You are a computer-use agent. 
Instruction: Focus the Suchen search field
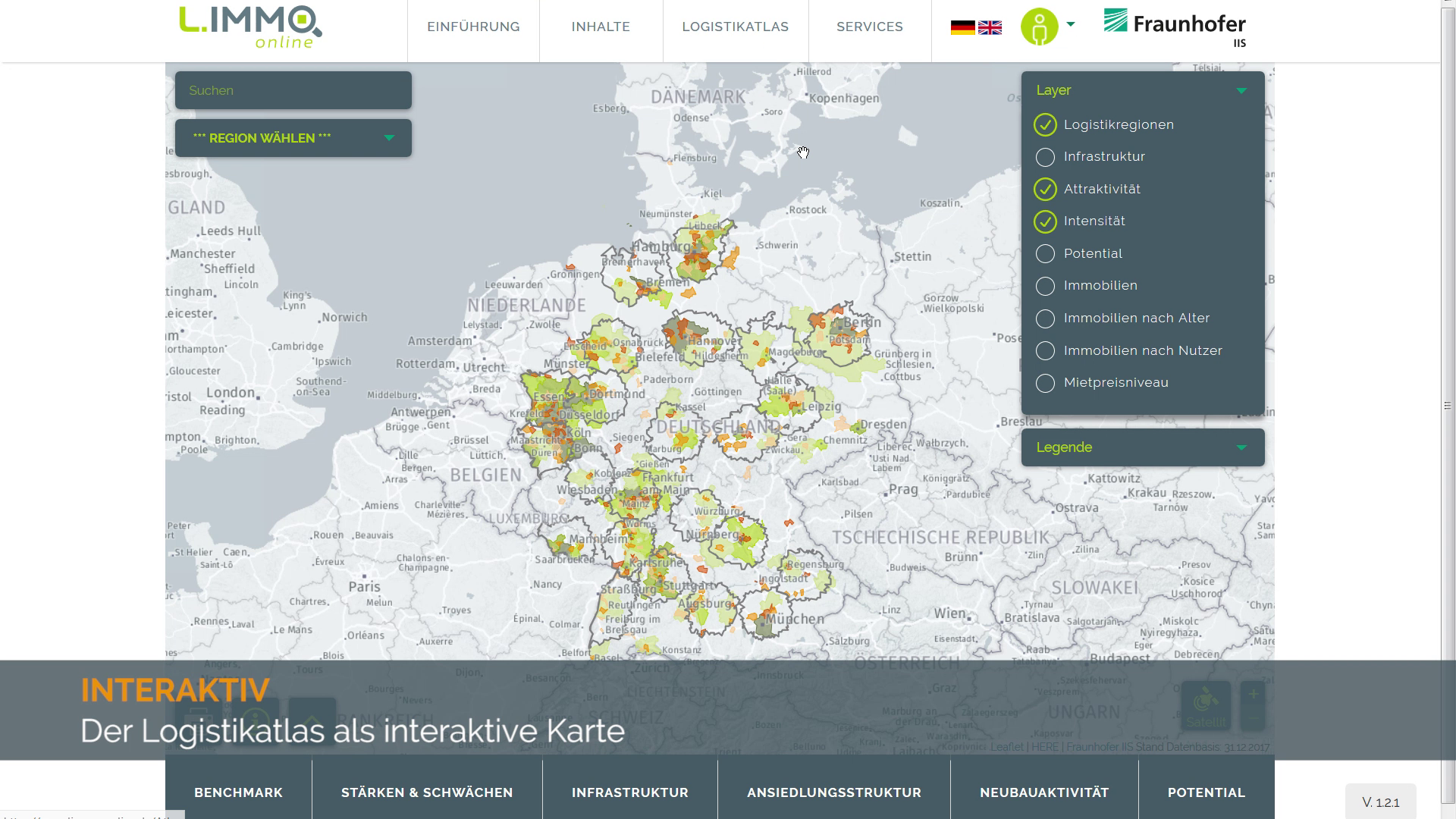[x=293, y=90]
